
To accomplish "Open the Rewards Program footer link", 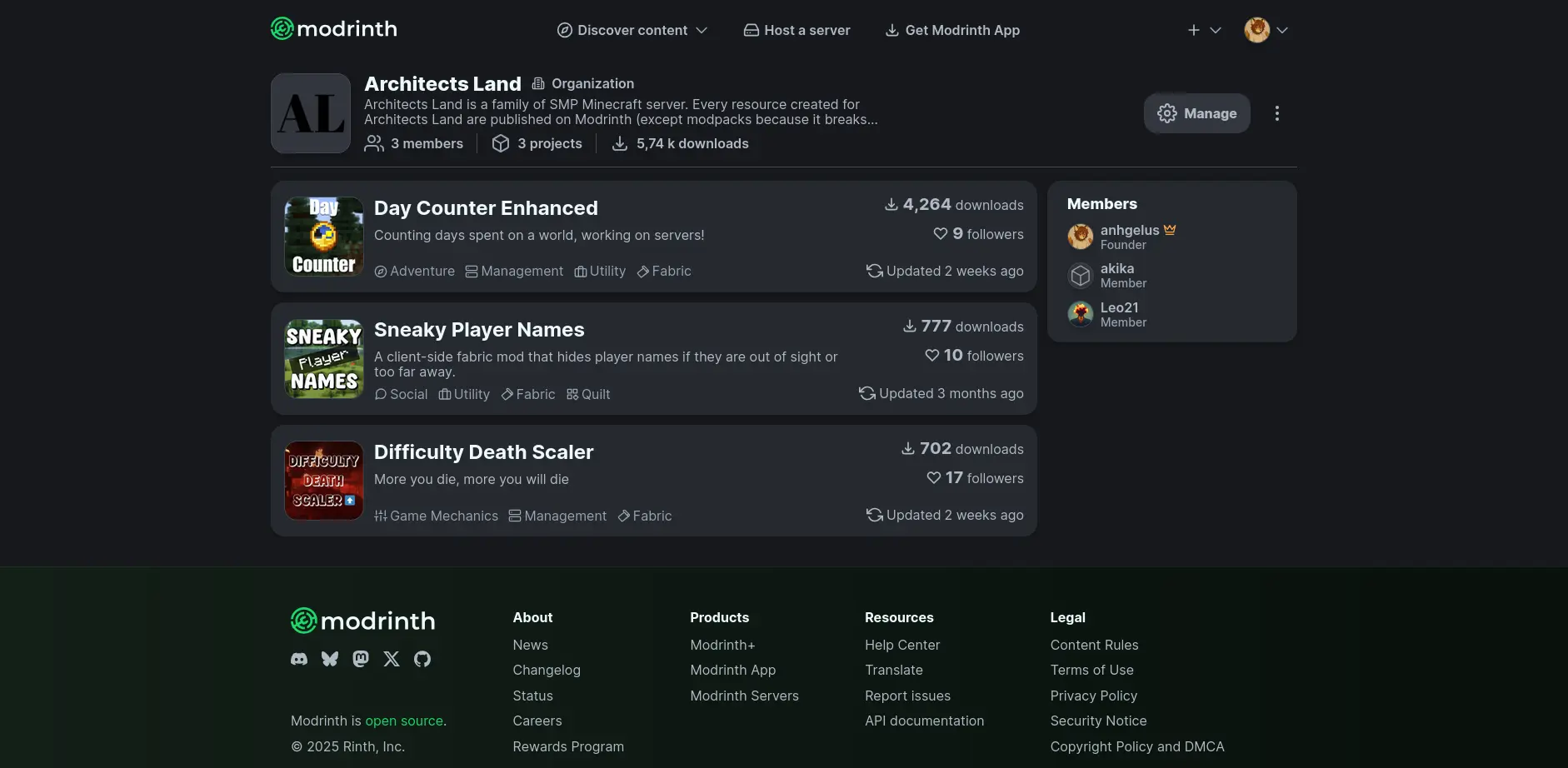I will 568,747.
